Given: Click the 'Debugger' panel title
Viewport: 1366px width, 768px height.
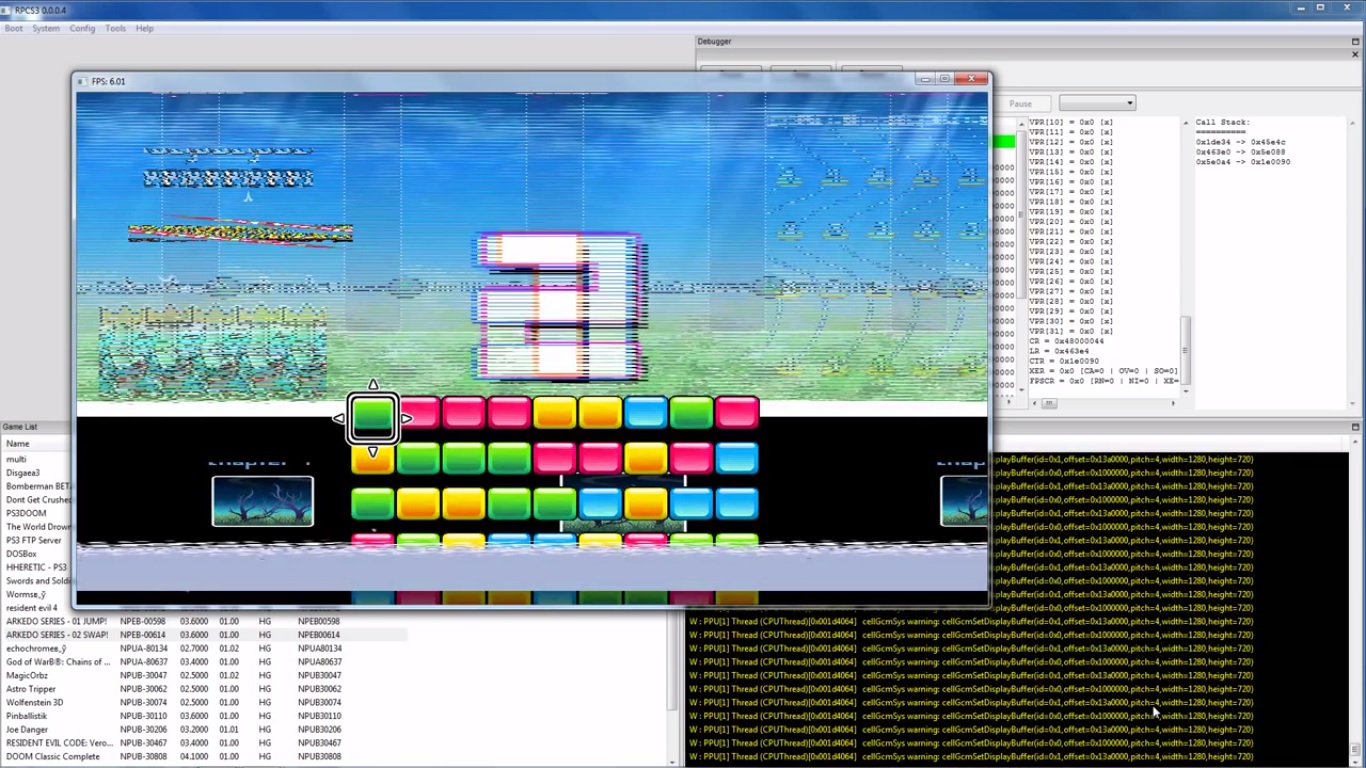Looking at the screenshot, I should [x=715, y=42].
